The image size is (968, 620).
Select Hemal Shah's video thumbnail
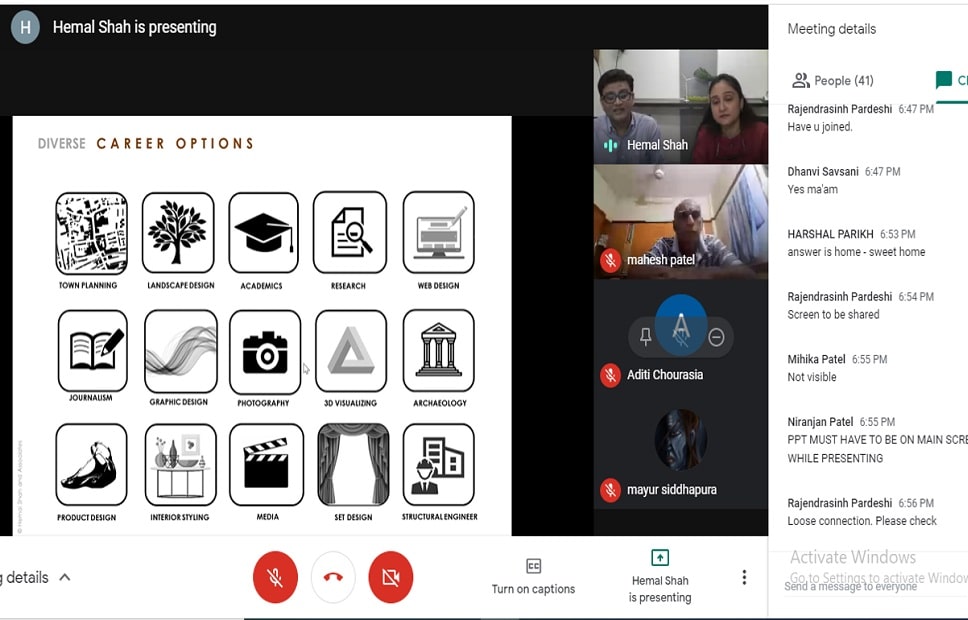point(680,105)
